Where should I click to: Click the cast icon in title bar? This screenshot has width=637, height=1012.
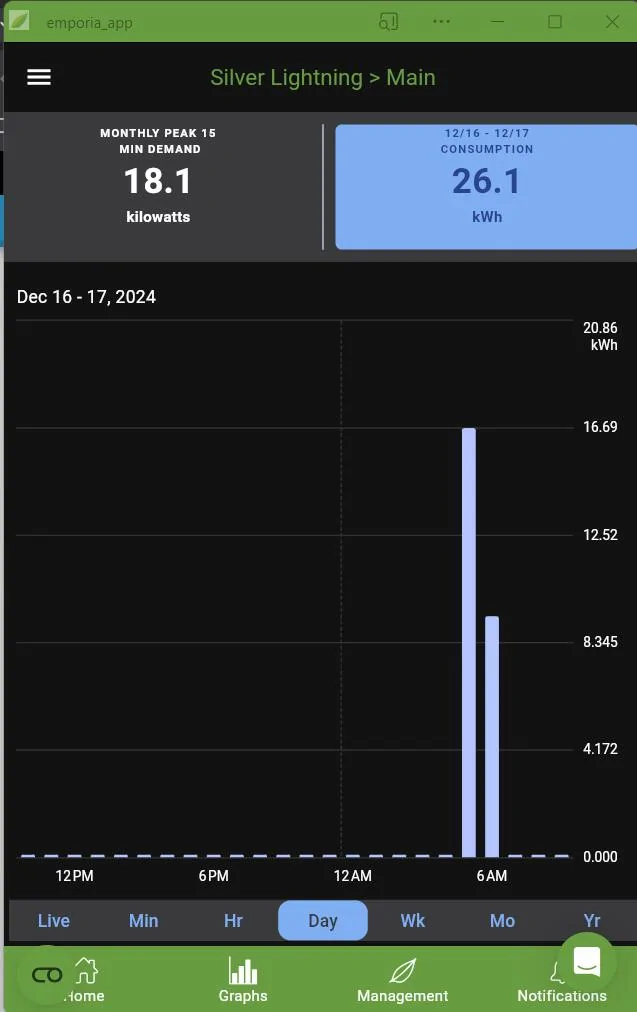pos(388,22)
